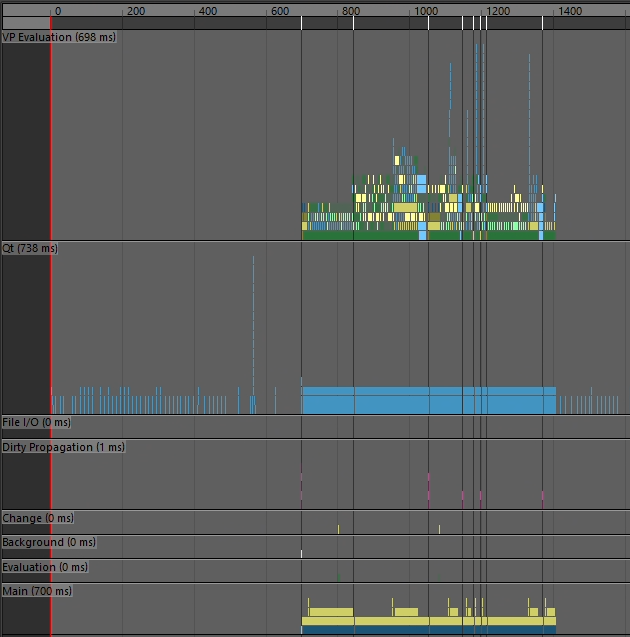Select the large blue event block in Qt row
Viewport: 630px width, 637px height.
(429, 400)
